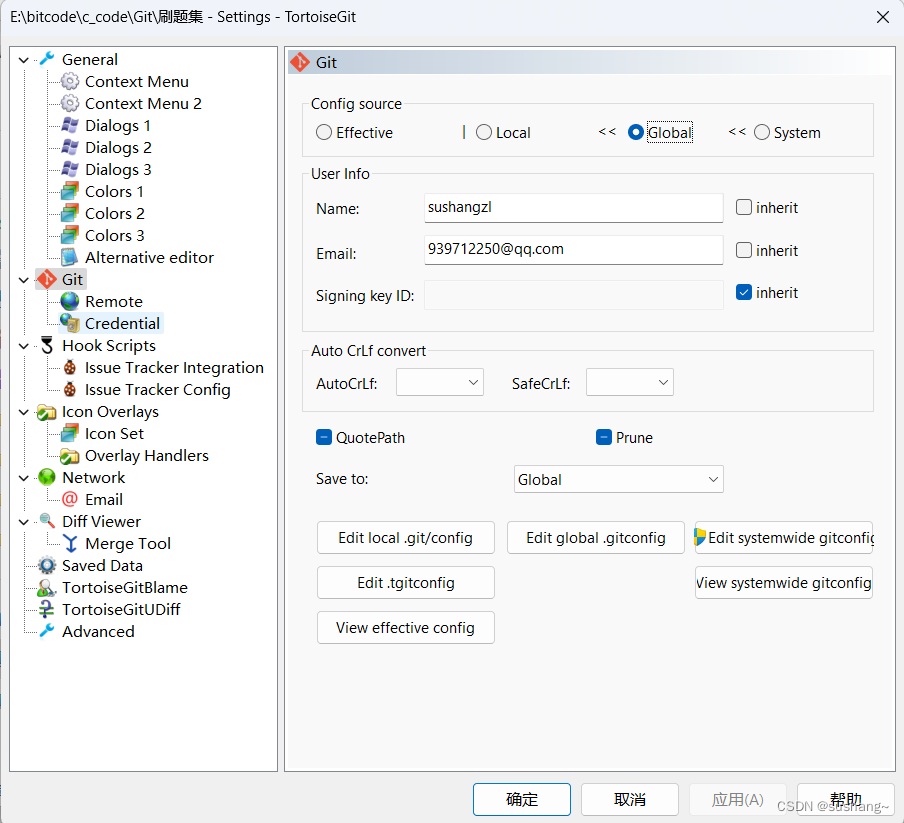Uncheck inherit for Signing key ID
Screen dimensions: 904x823
[744, 293]
